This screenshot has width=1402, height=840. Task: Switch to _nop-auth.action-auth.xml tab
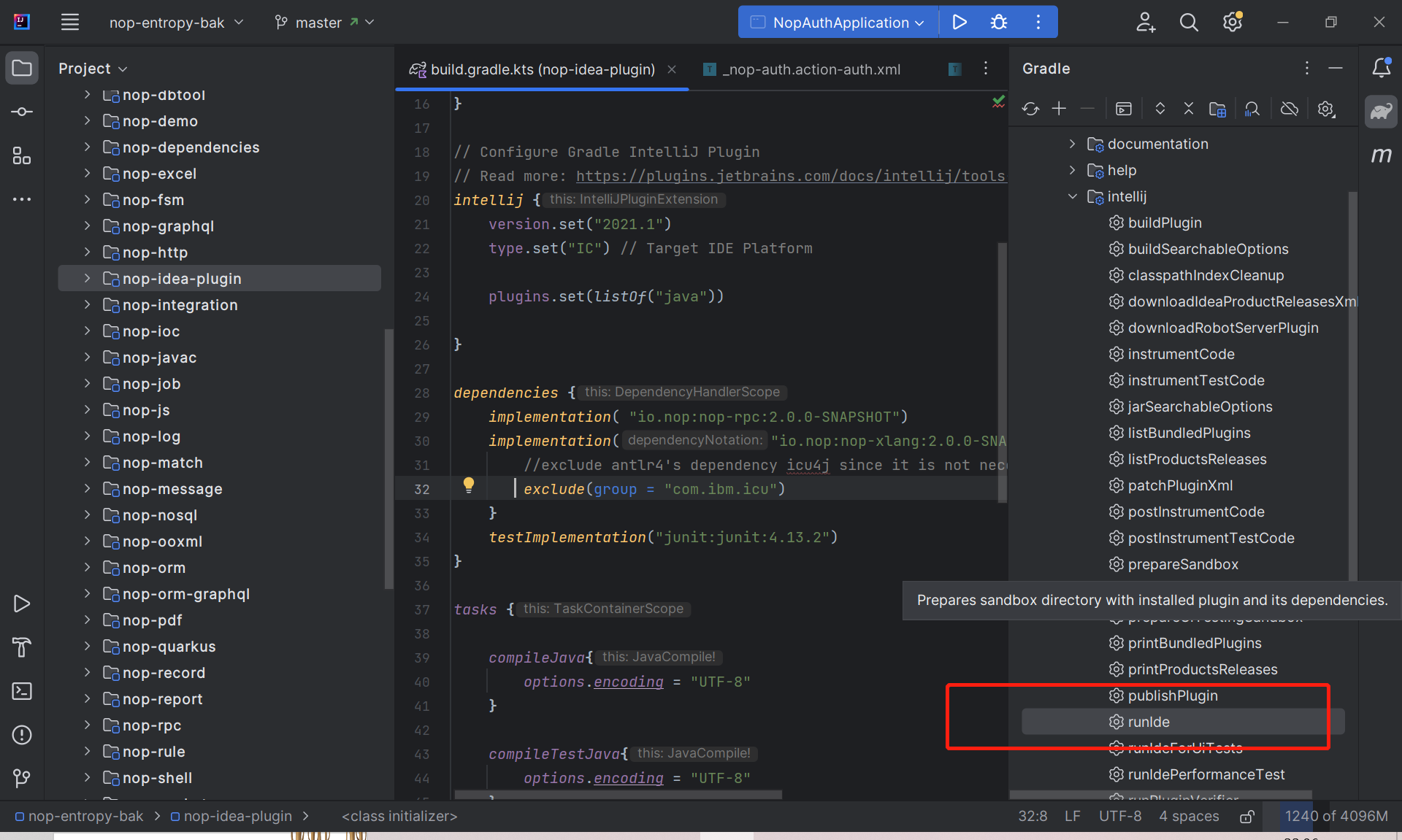(x=802, y=69)
